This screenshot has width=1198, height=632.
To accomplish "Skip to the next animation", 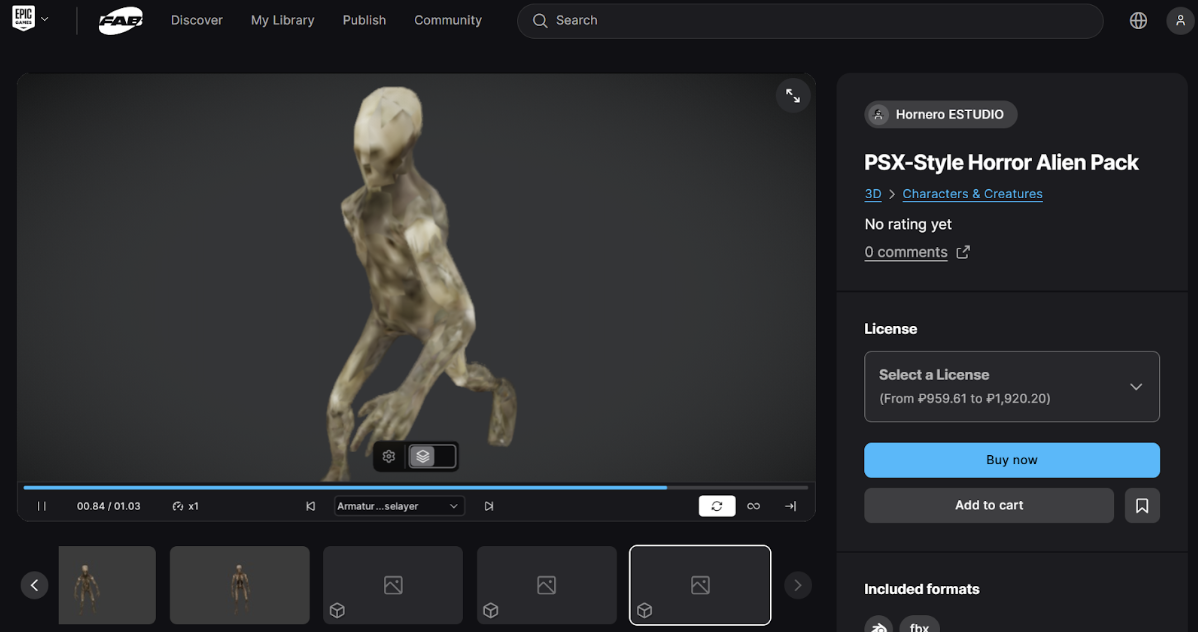I will point(489,506).
